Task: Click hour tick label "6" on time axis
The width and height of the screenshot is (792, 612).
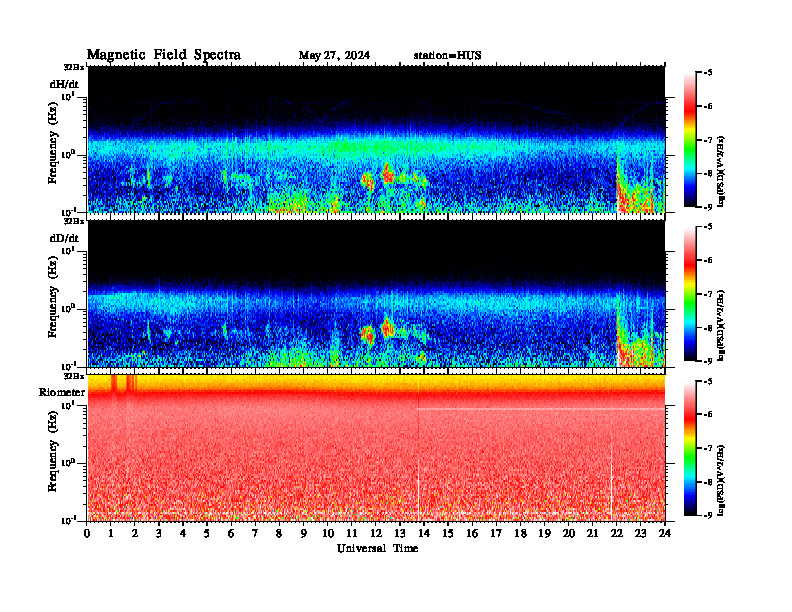Action: (231, 533)
